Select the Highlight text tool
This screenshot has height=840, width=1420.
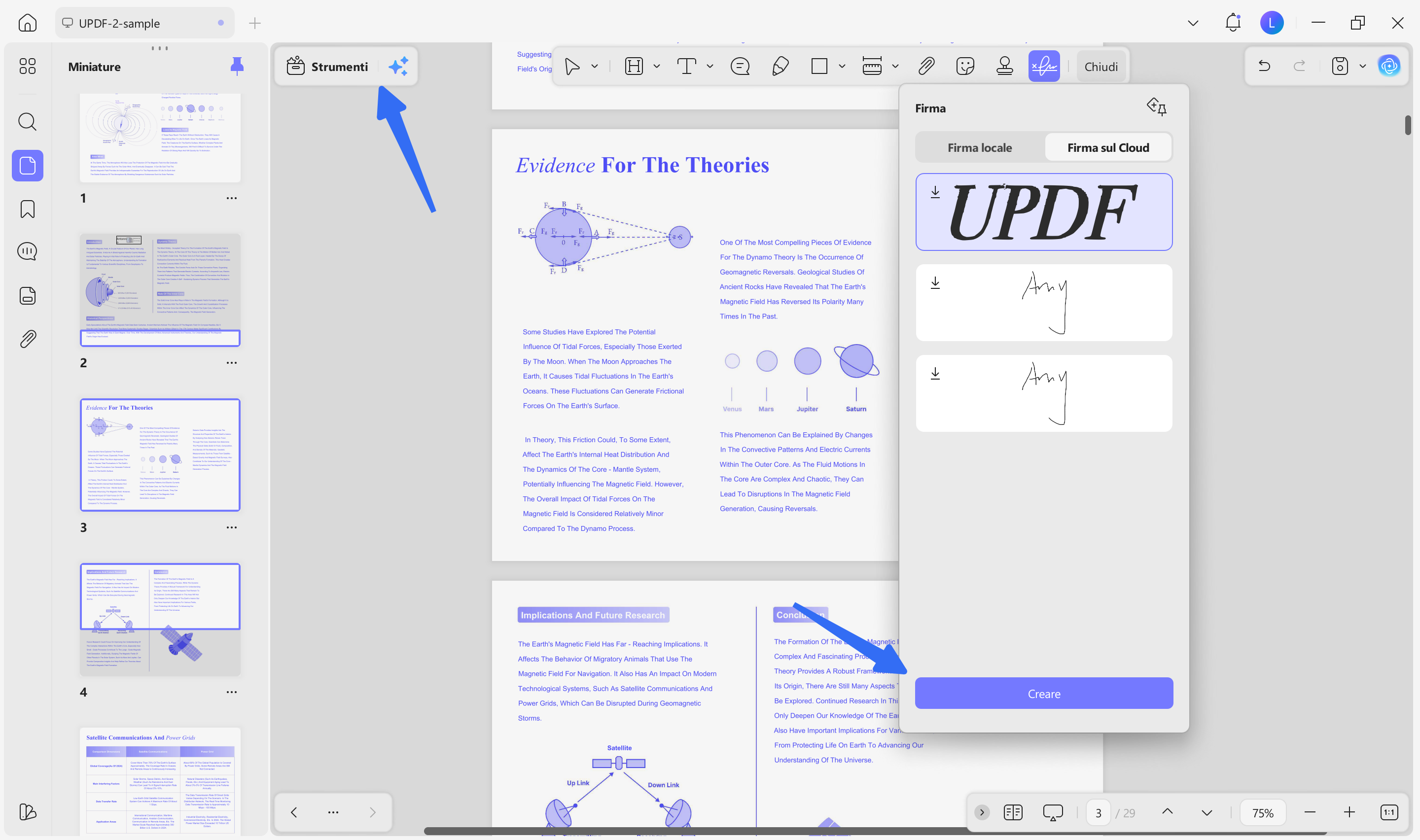click(633, 66)
